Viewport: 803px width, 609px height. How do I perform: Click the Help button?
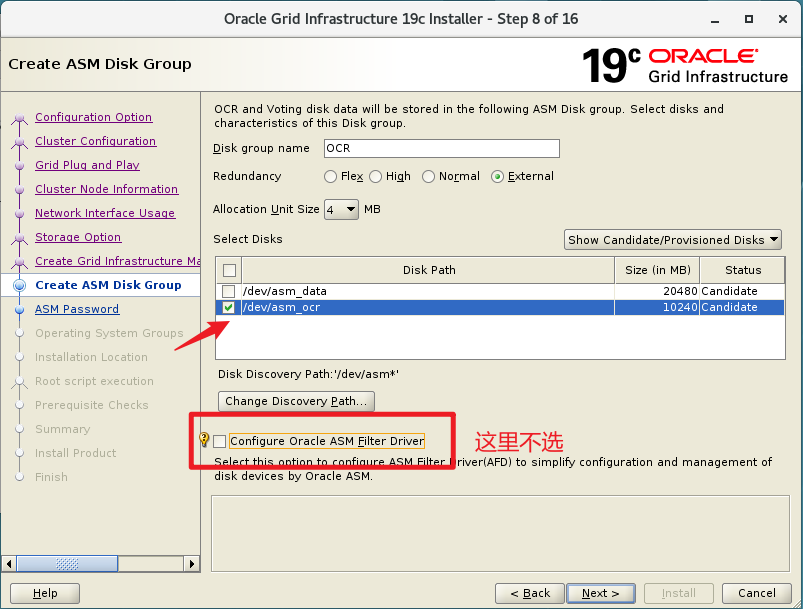pyautogui.click(x=45, y=593)
